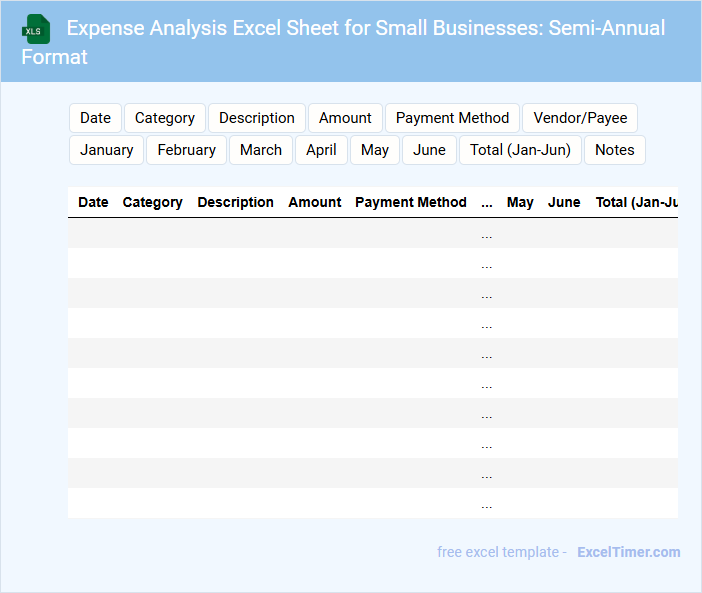Select the Vendor/Payee tag
This screenshot has width=702, height=593.
[x=580, y=118]
